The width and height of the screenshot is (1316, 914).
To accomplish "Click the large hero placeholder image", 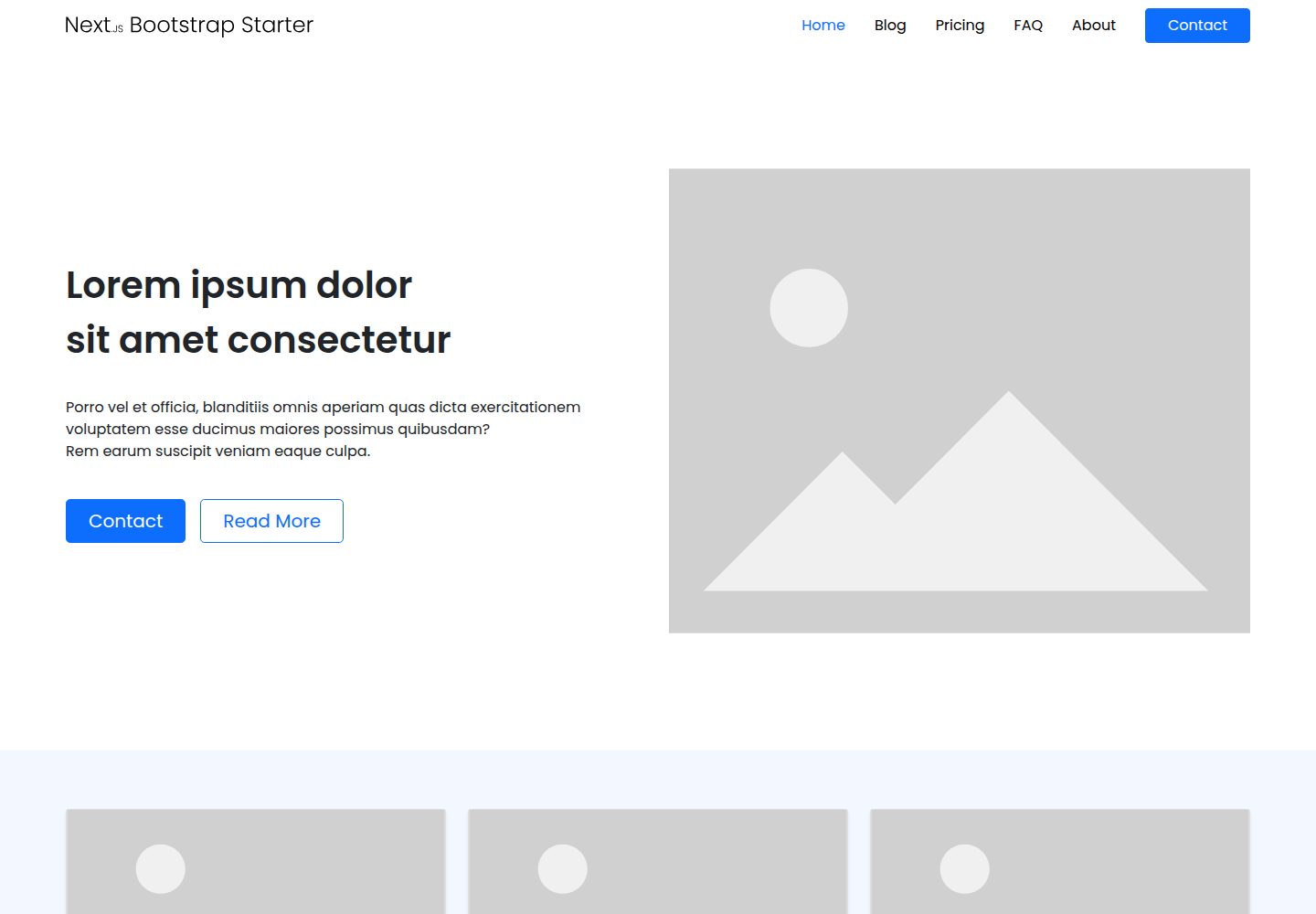I will (x=960, y=400).
